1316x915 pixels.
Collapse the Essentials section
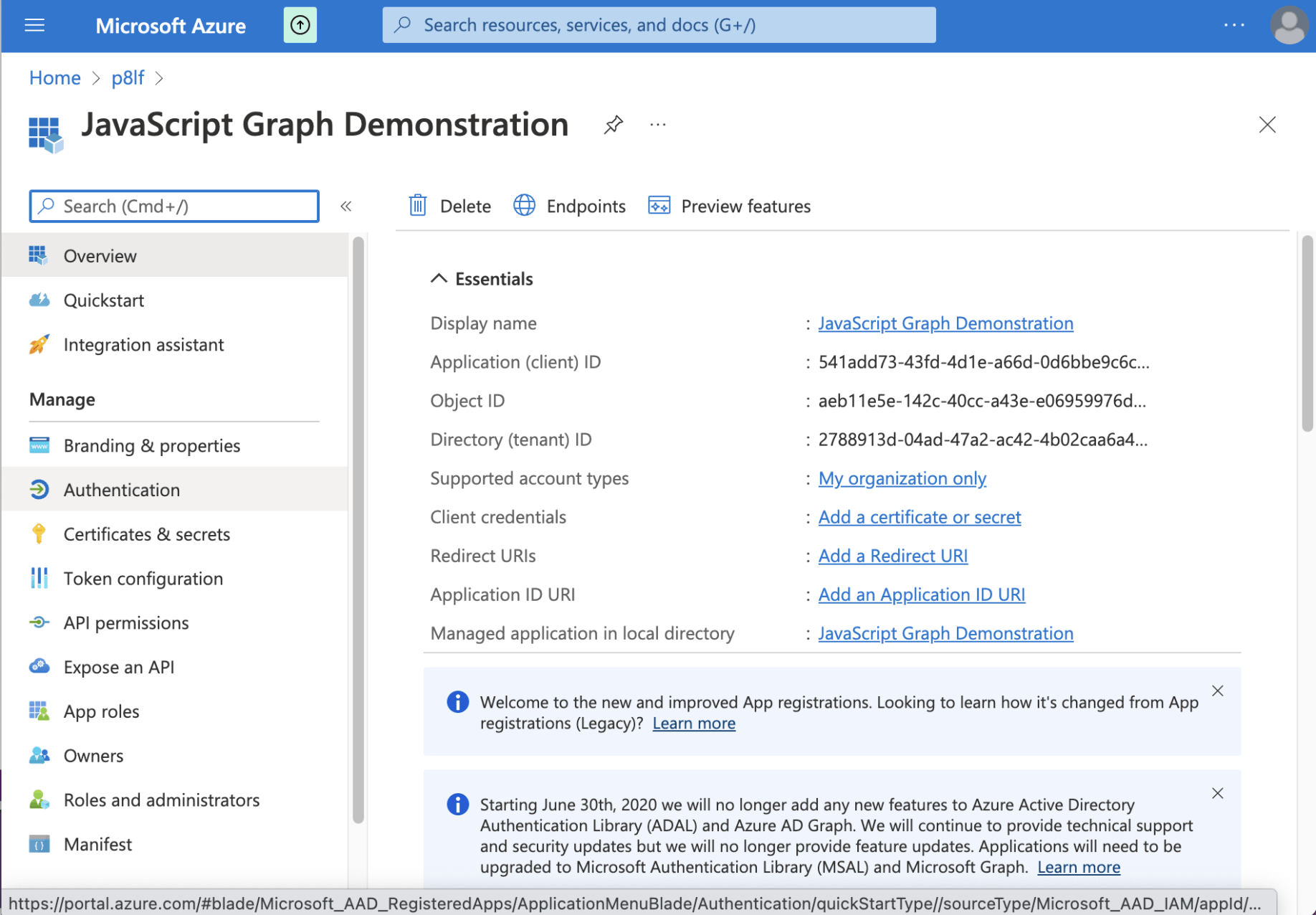click(439, 279)
